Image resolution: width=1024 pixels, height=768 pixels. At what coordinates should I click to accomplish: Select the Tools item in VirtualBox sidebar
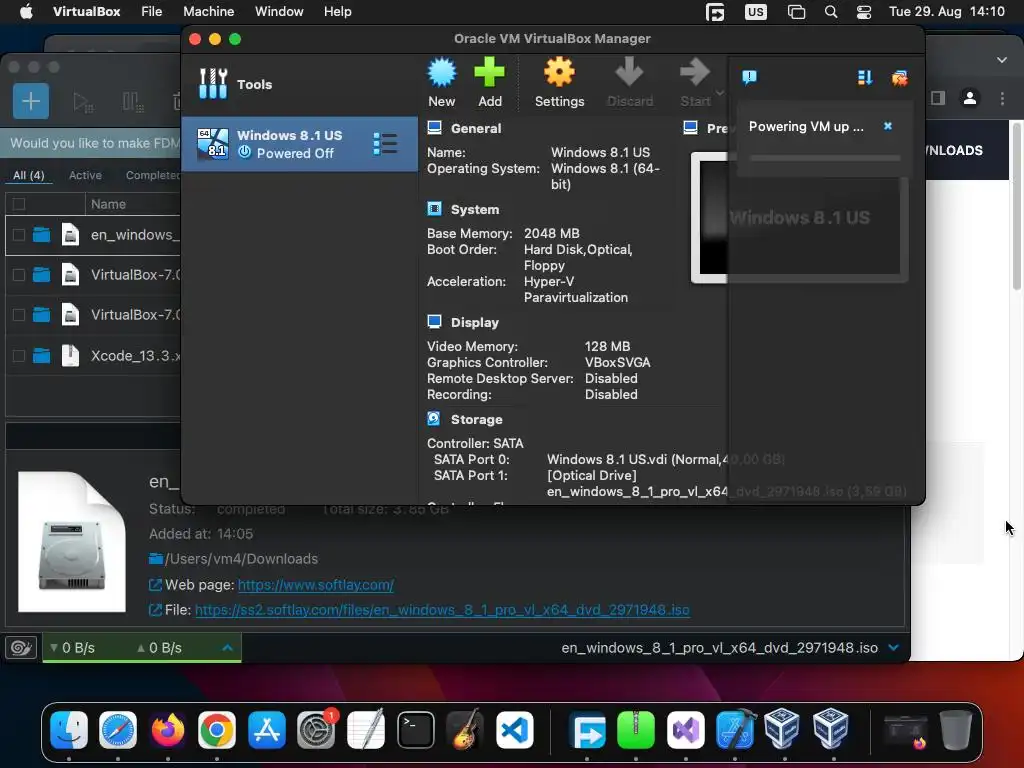coord(299,84)
